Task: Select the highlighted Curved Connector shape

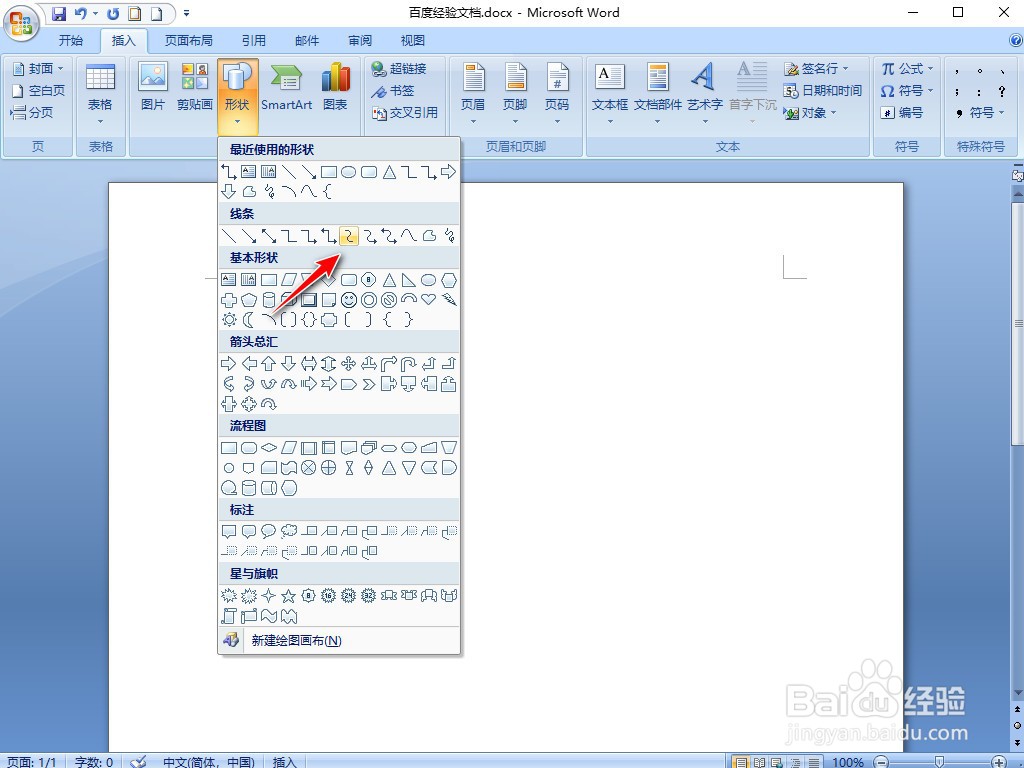Action: click(x=349, y=236)
